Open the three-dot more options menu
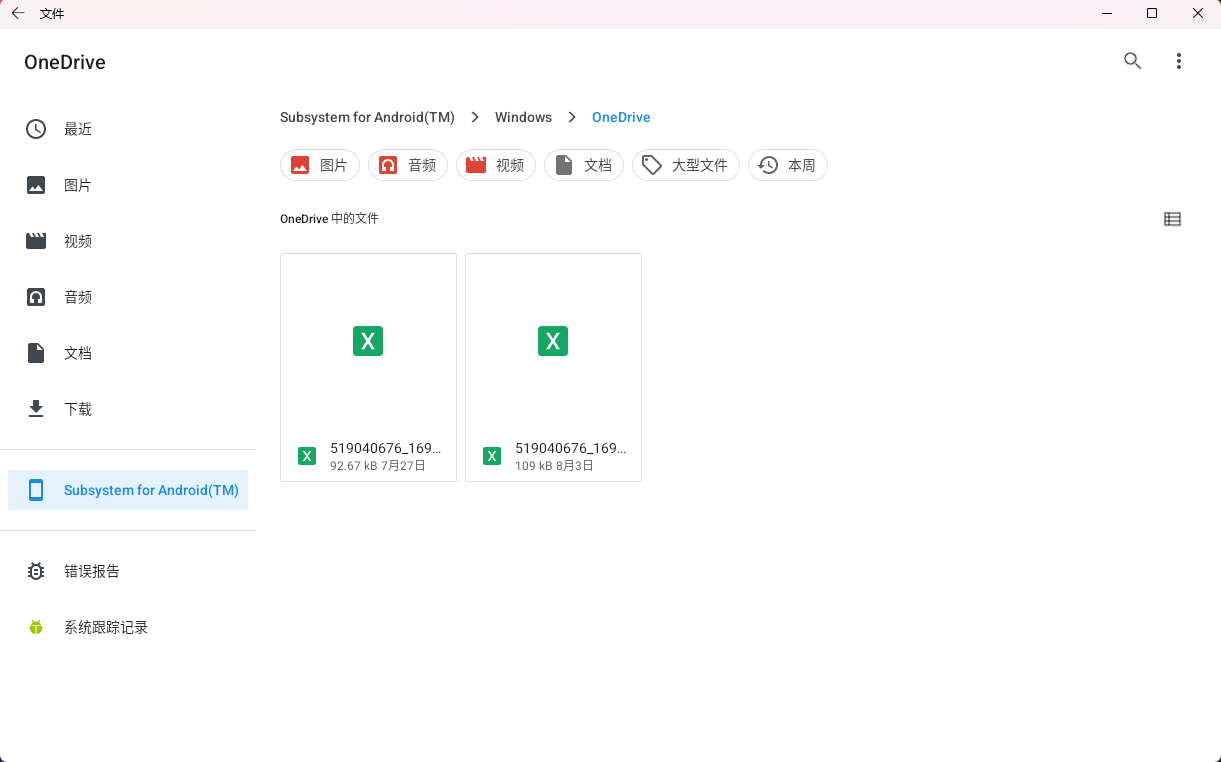The width and height of the screenshot is (1221, 762). tap(1179, 61)
